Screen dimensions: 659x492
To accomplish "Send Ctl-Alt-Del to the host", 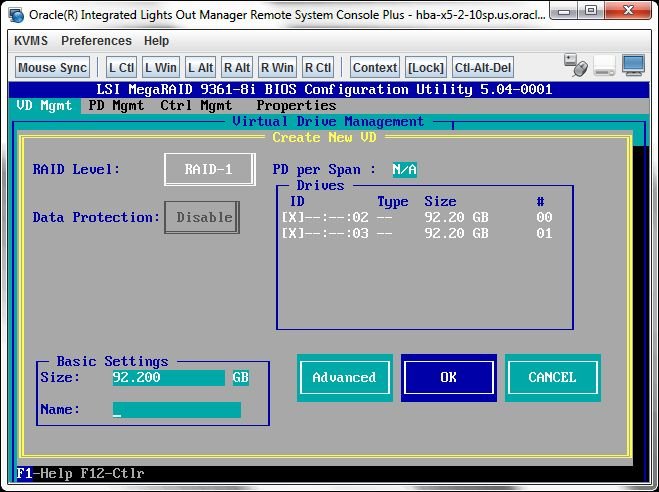I will 483,68.
